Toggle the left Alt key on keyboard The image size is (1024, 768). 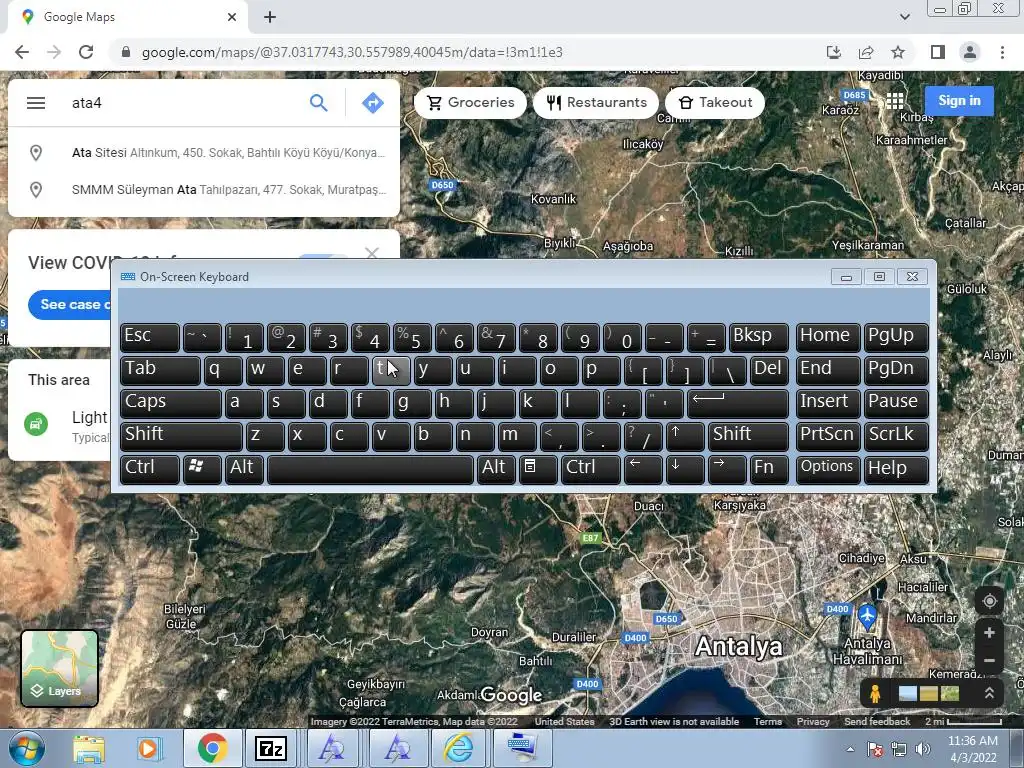pyautogui.click(x=244, y=469)
